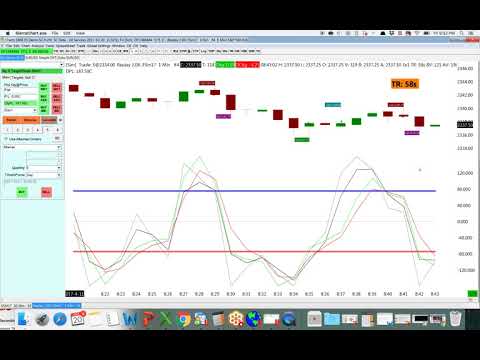Select quantity preset button 4

pyautogui.click(x=38, y=130)
